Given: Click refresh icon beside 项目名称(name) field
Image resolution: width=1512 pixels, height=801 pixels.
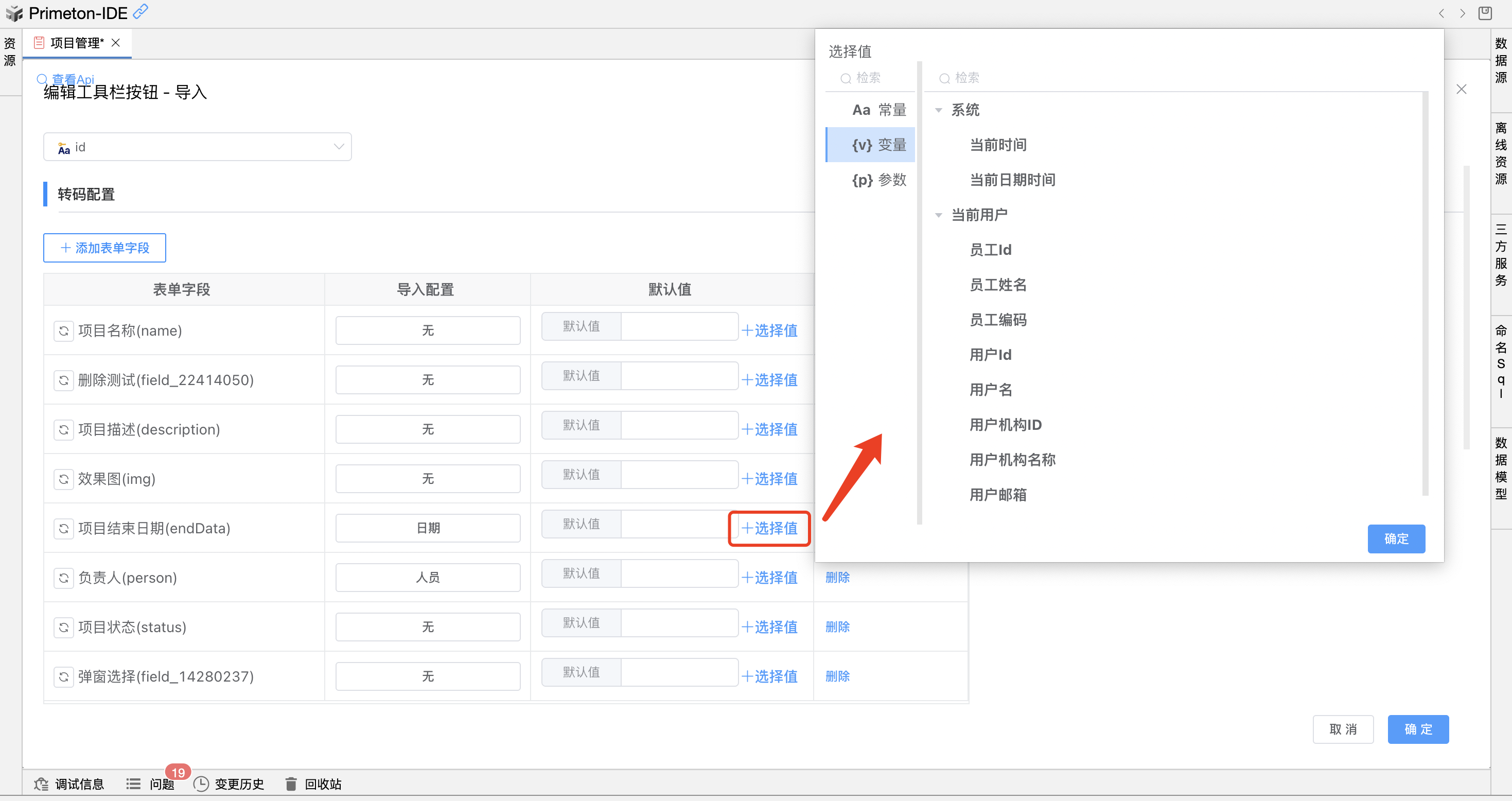Looking at the screenshot, I should pos(63,330).
